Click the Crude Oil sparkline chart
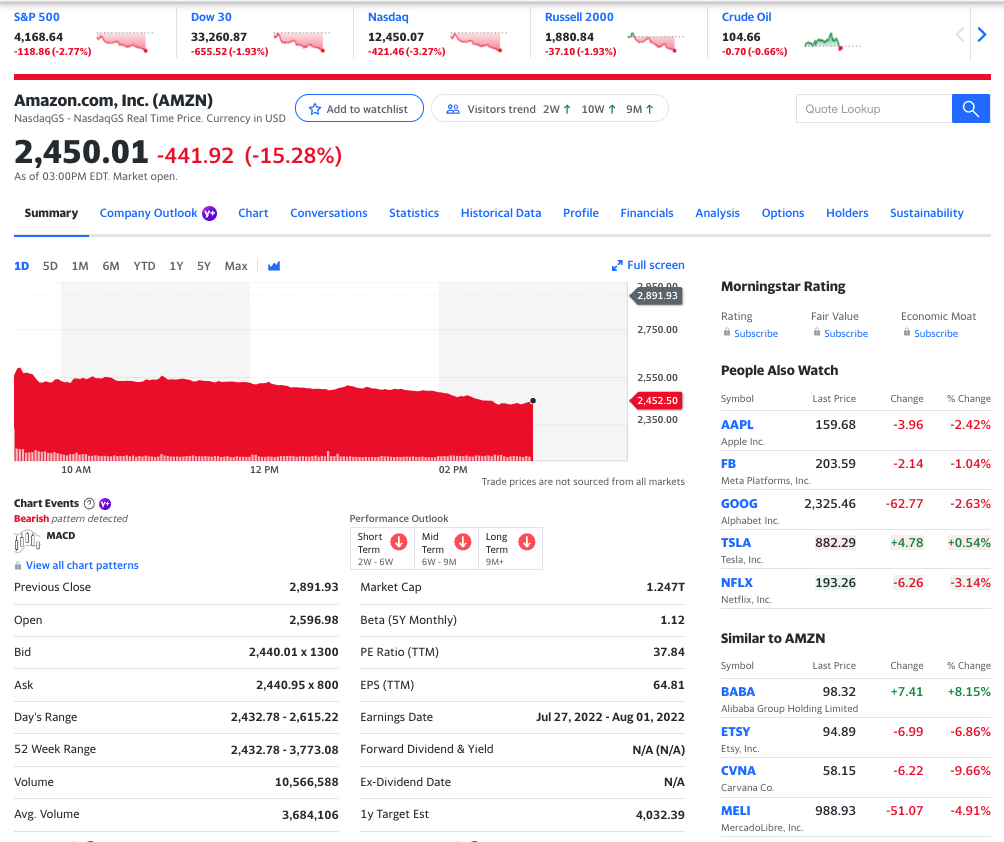The height and width of the screenshot is (842, 1004). click(x=832, y=42)
